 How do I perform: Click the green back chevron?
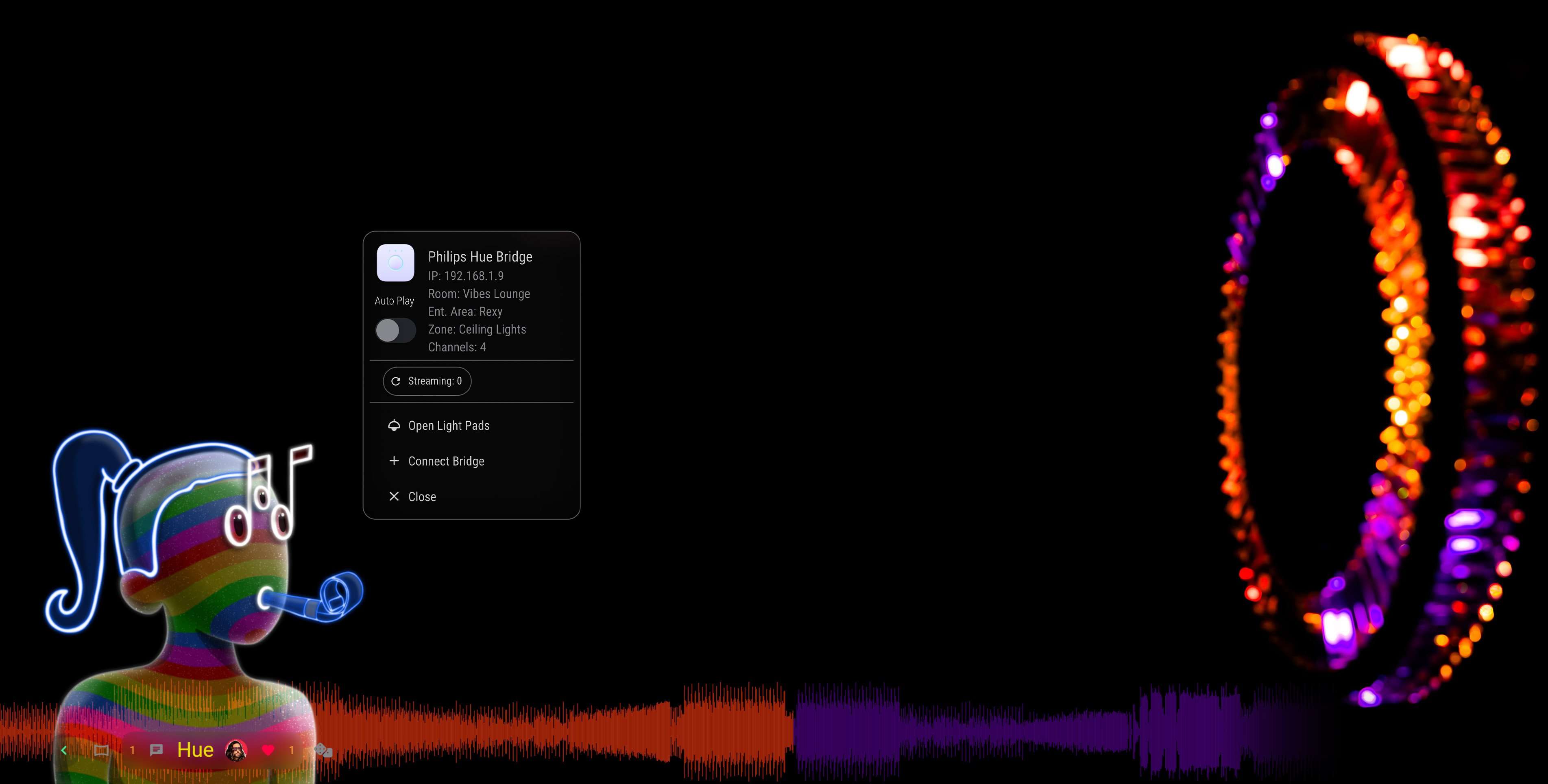click(x=64, y=750)
